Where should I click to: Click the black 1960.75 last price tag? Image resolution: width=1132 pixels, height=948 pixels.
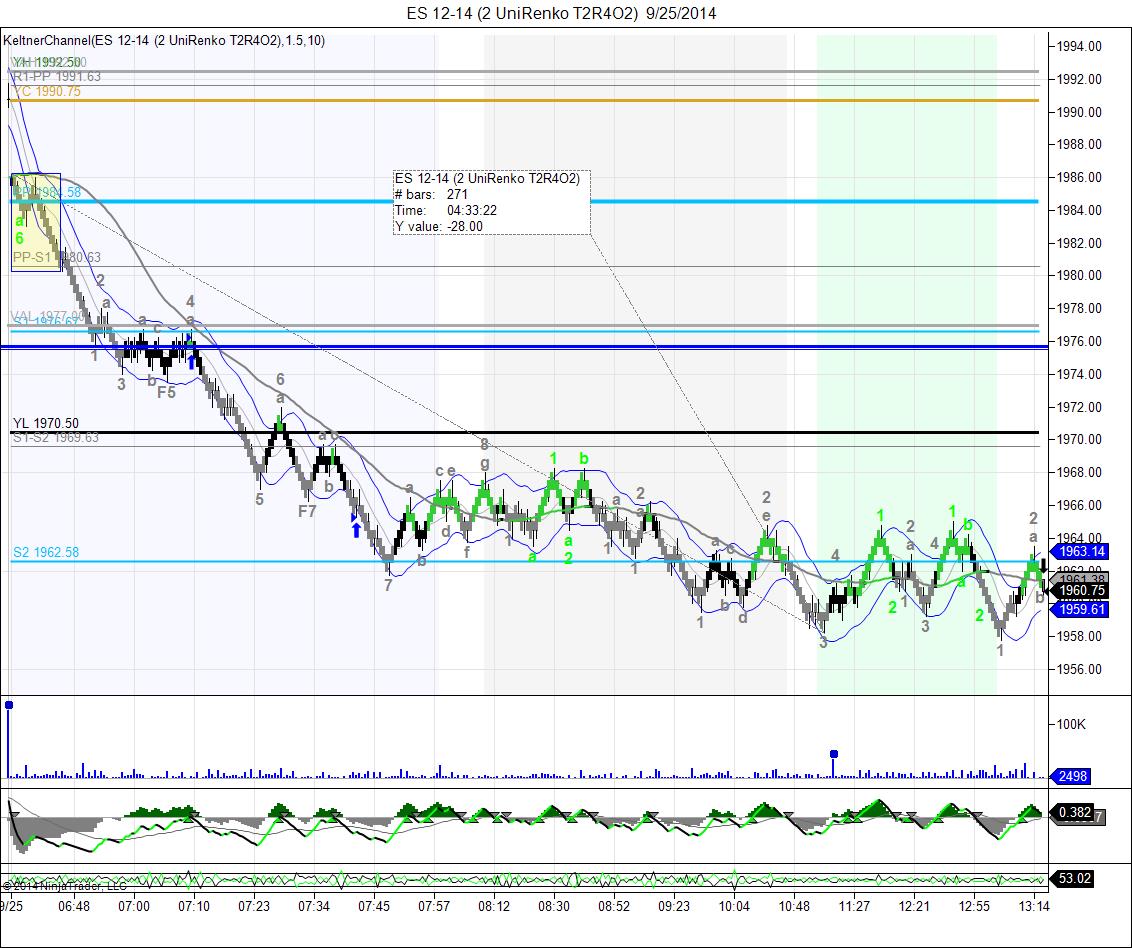pyautogui.click(x=1081, y=591)
